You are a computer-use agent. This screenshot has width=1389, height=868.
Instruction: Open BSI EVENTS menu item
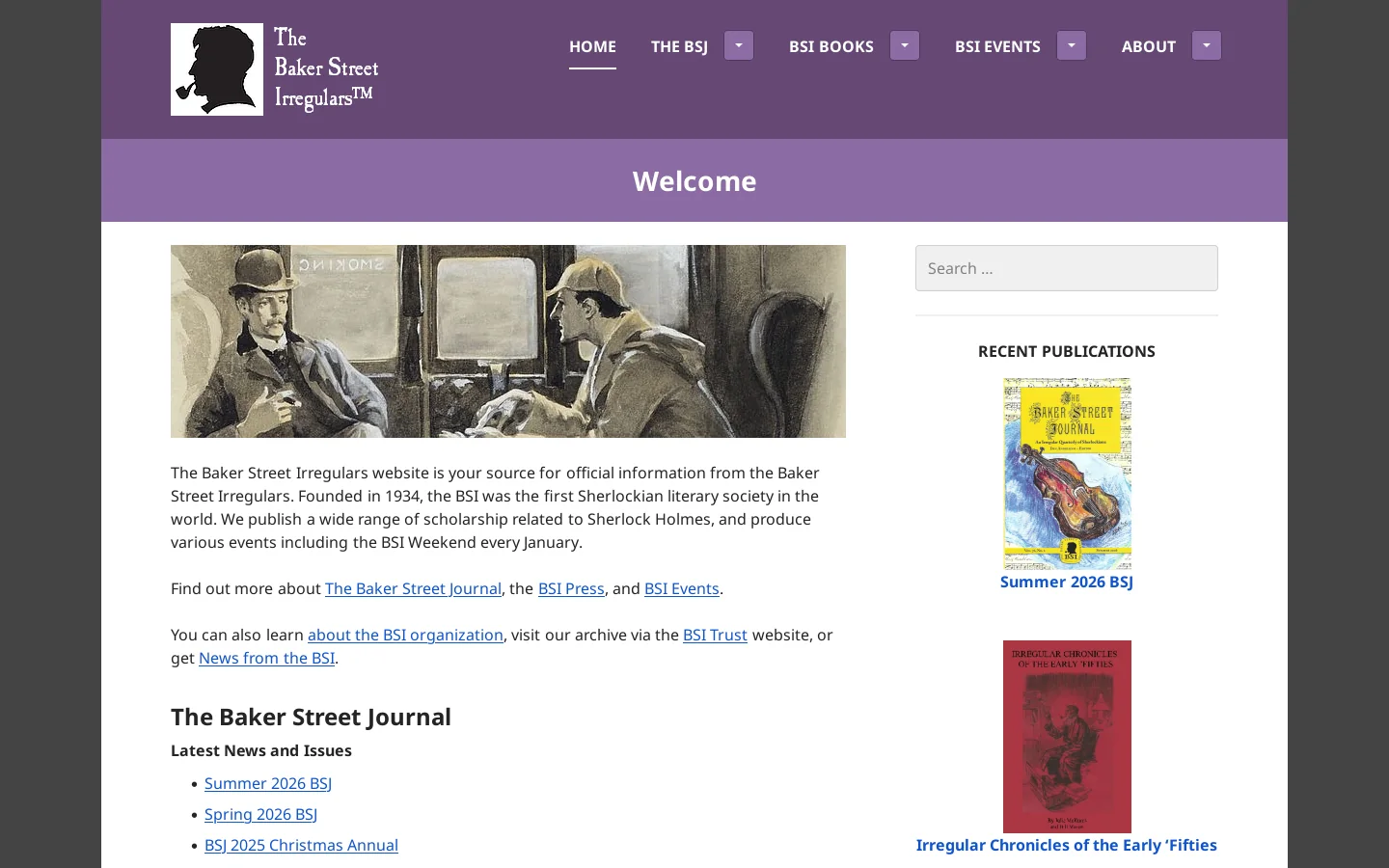click(x=997, y=46)
